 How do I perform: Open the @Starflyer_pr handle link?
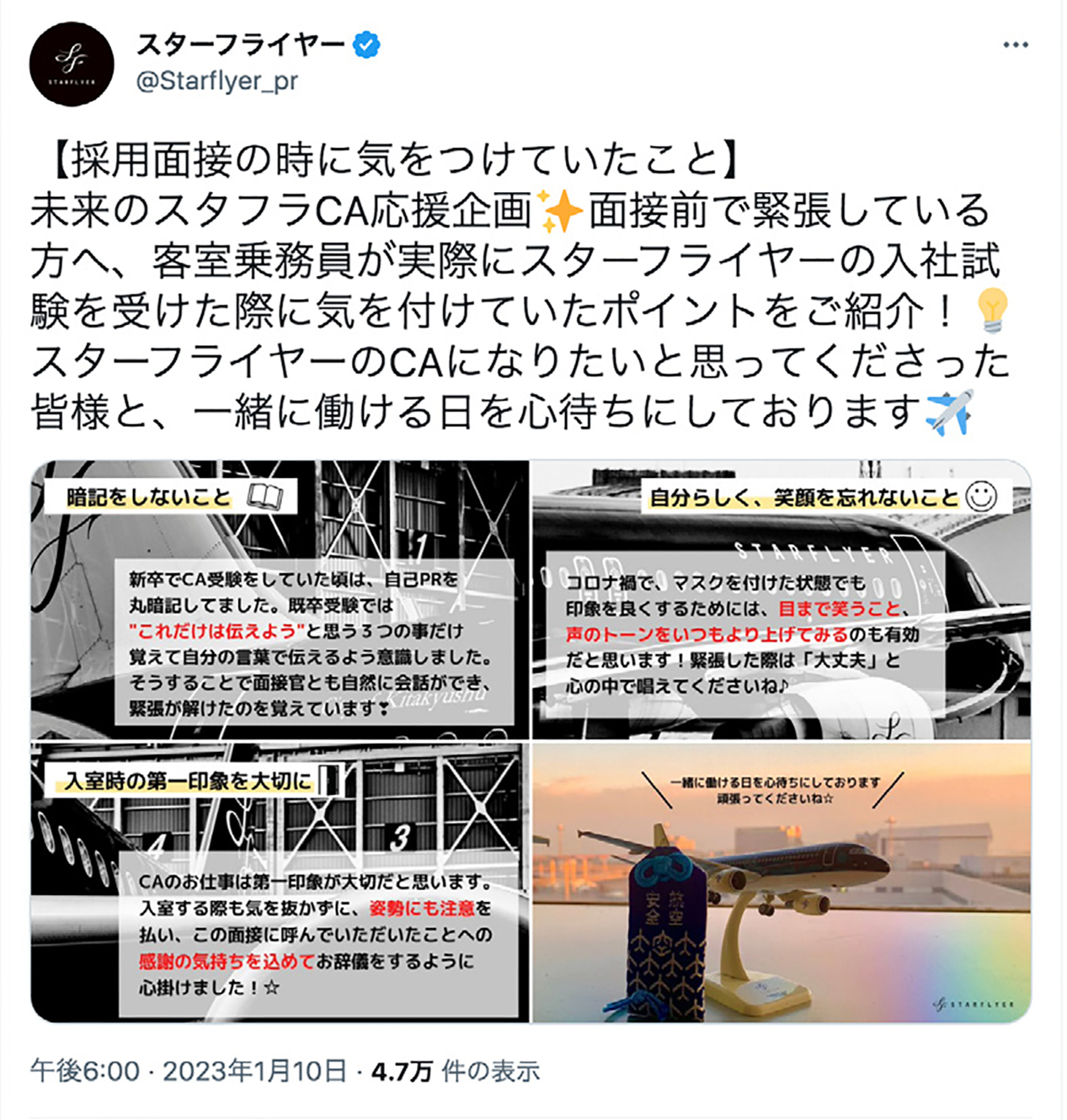217,81
